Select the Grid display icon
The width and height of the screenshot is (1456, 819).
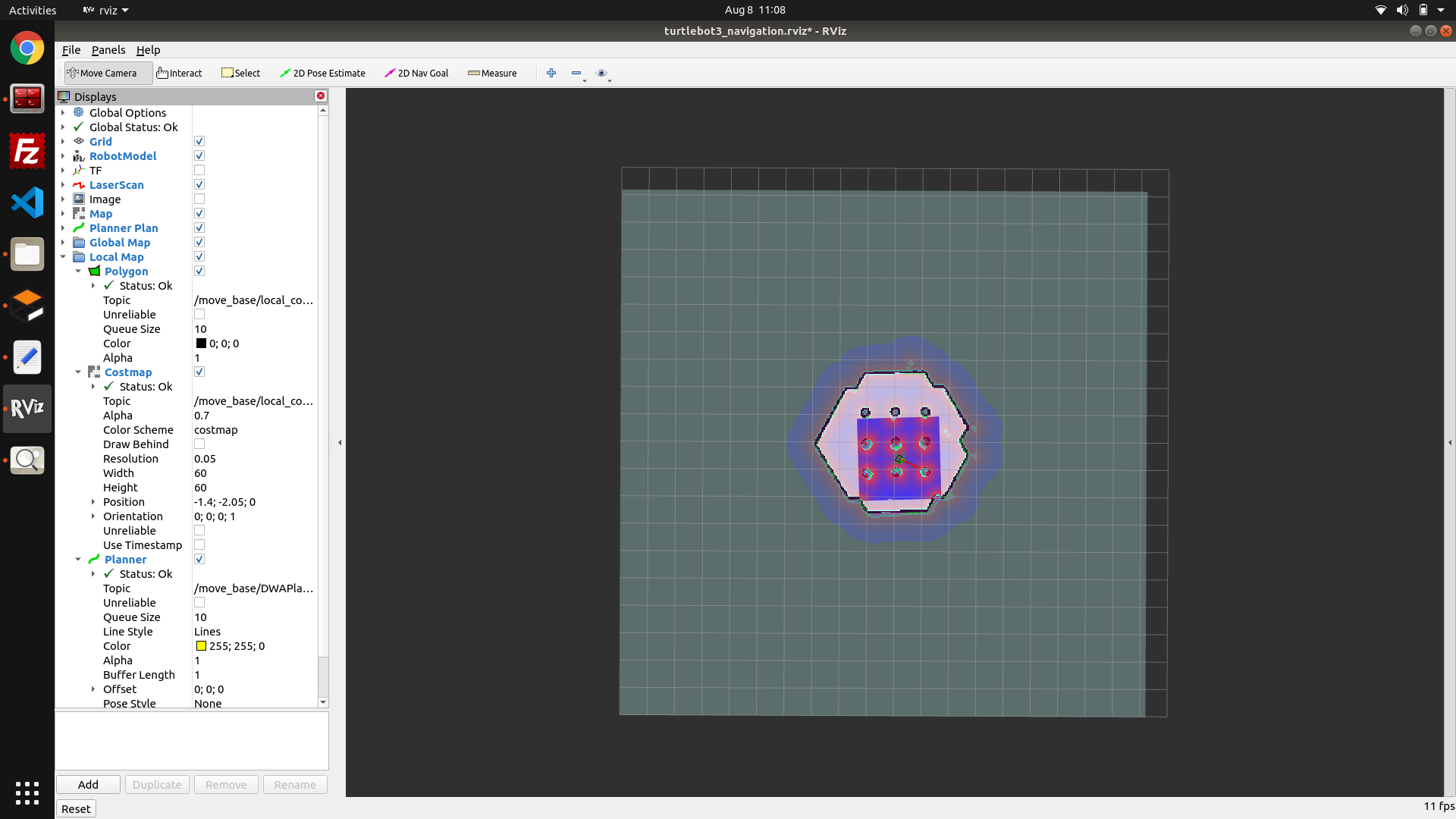click(x=79, y=141)
